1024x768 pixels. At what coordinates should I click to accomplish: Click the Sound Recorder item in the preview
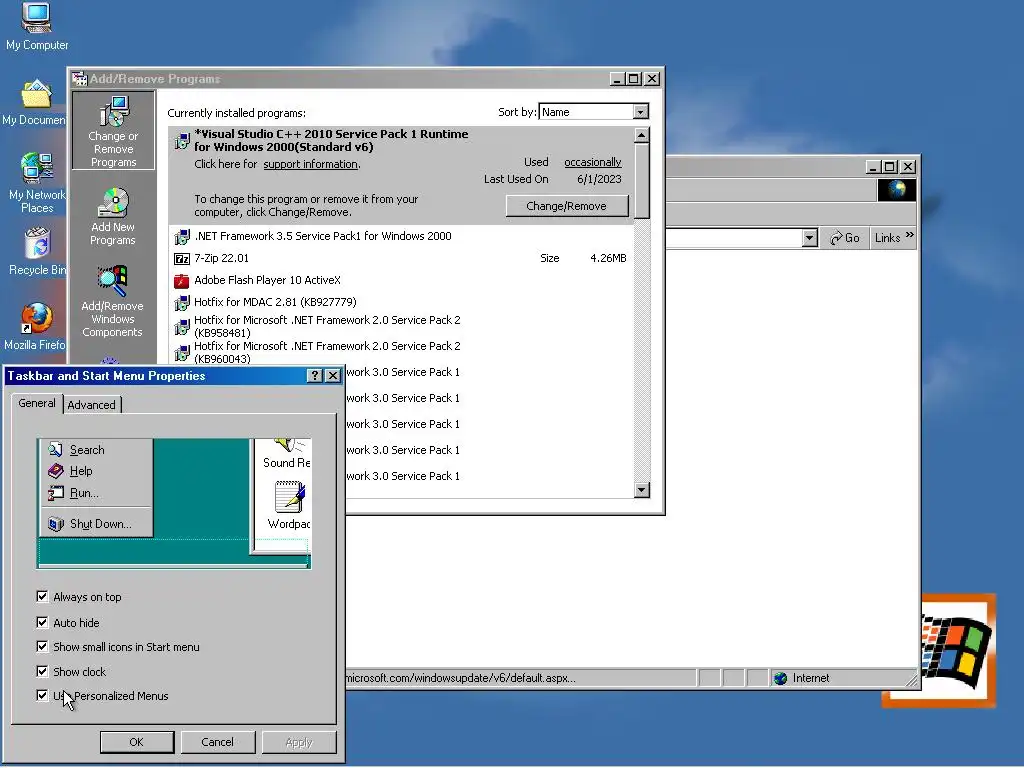pos(286,455)
